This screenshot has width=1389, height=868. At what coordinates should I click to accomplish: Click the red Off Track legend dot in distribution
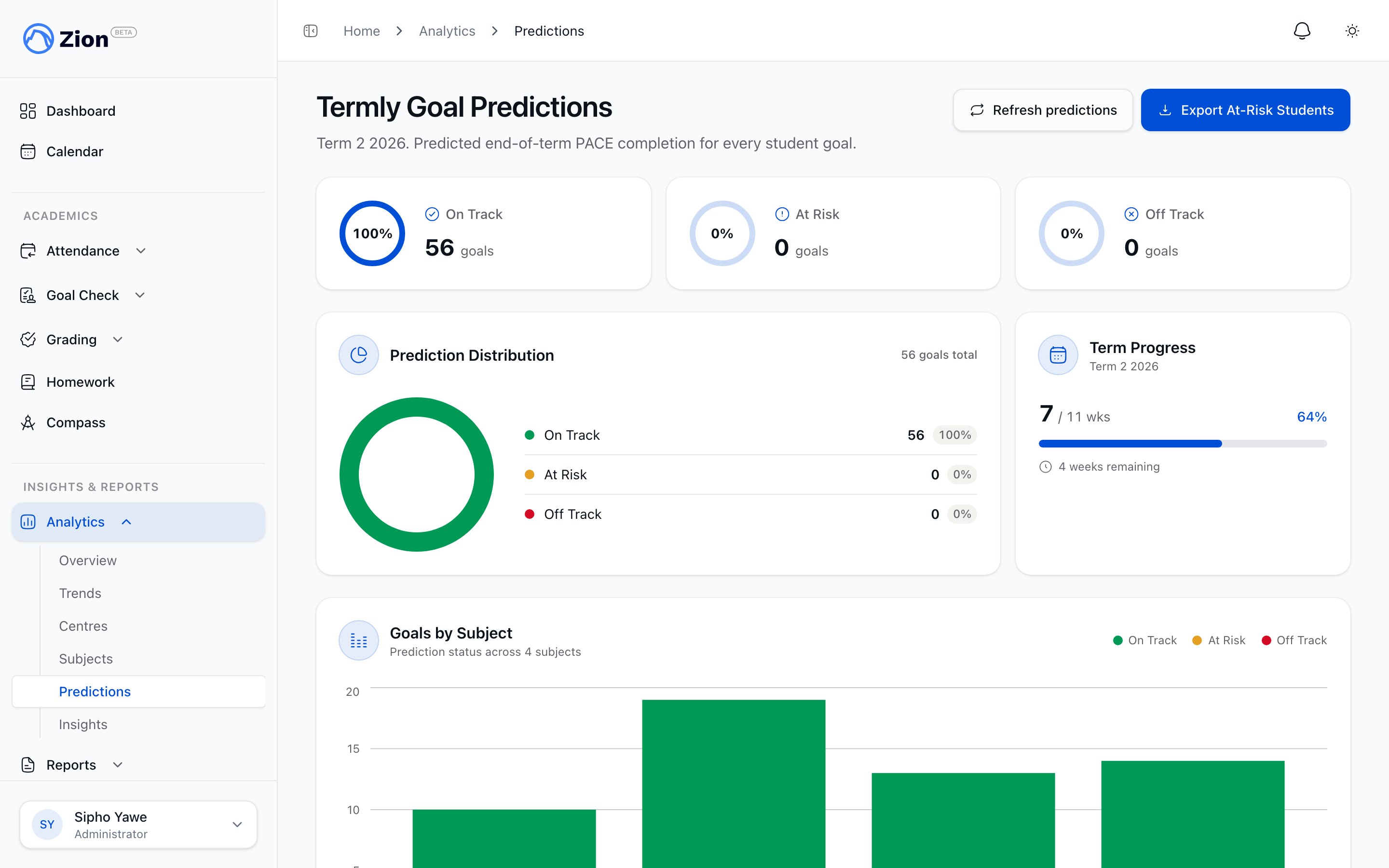point(530,514)
